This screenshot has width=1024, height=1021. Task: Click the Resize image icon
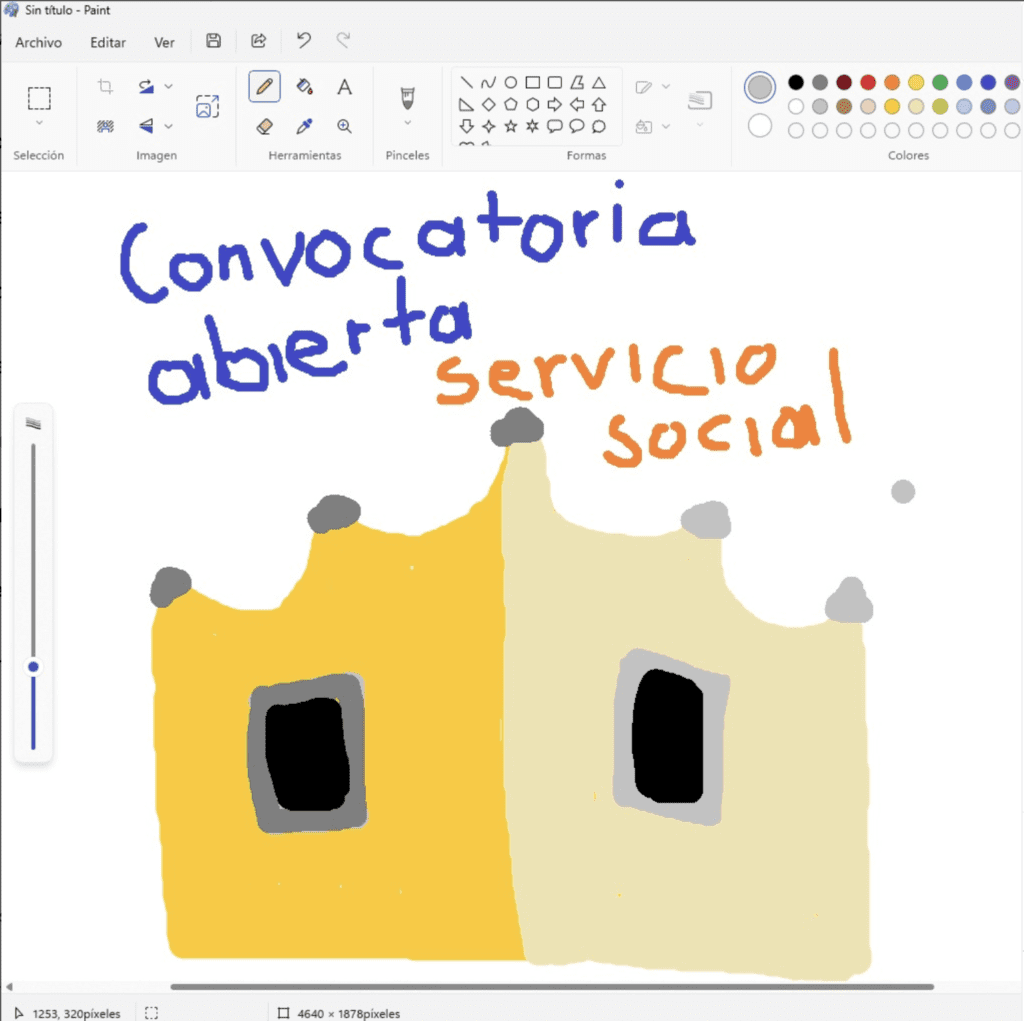tap(207, 106)
